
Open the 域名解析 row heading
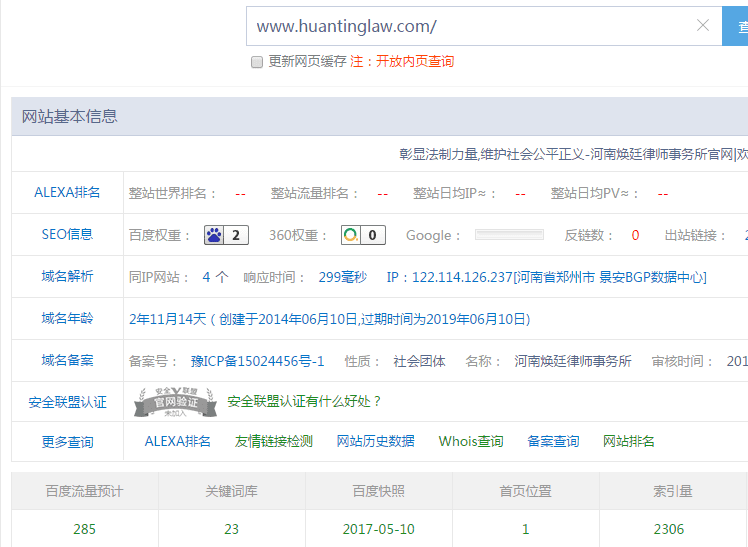click(x=67, y=276)
